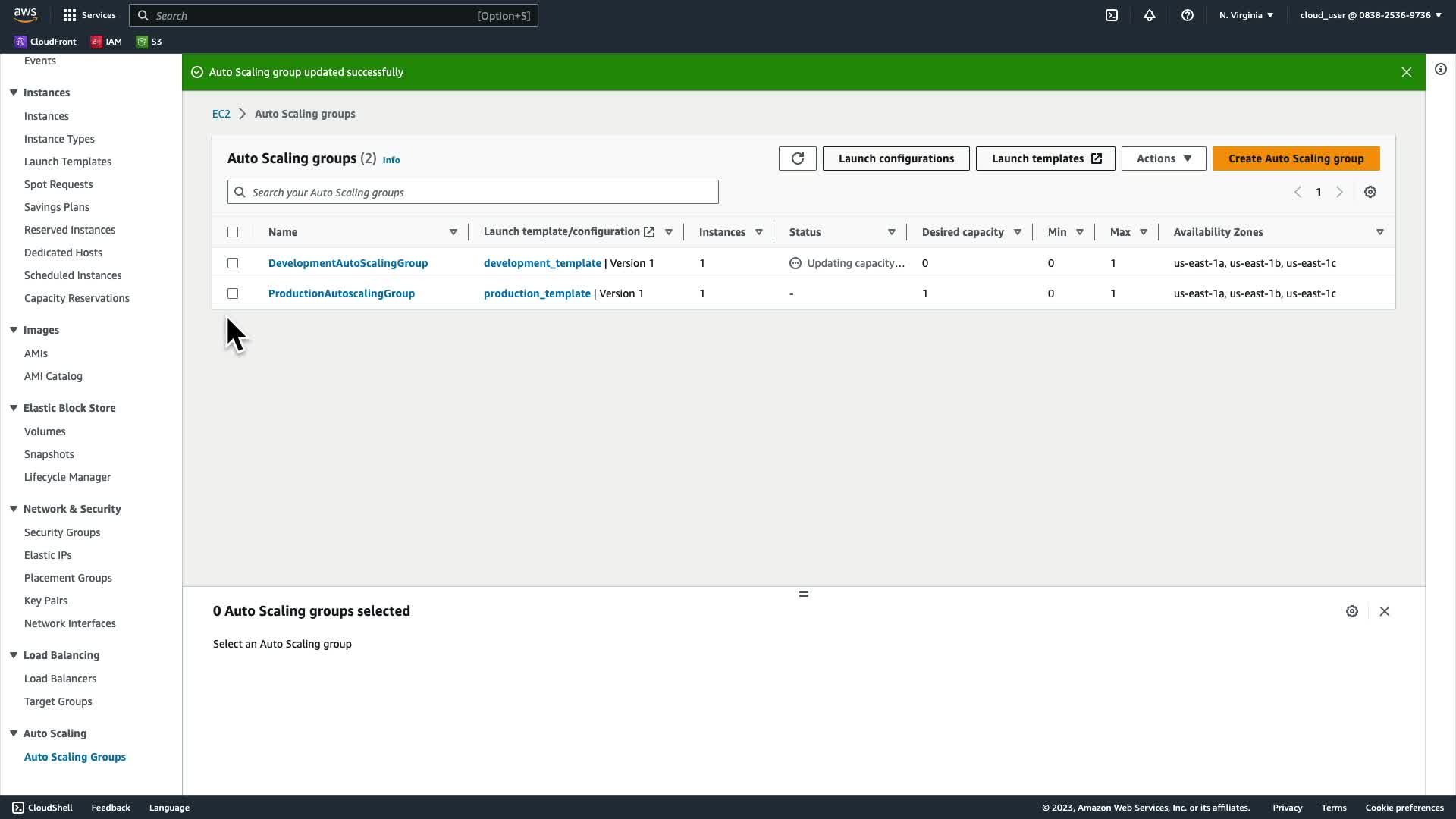
Task: Open Security Groups in sidebar
Action: click(62, 532)
